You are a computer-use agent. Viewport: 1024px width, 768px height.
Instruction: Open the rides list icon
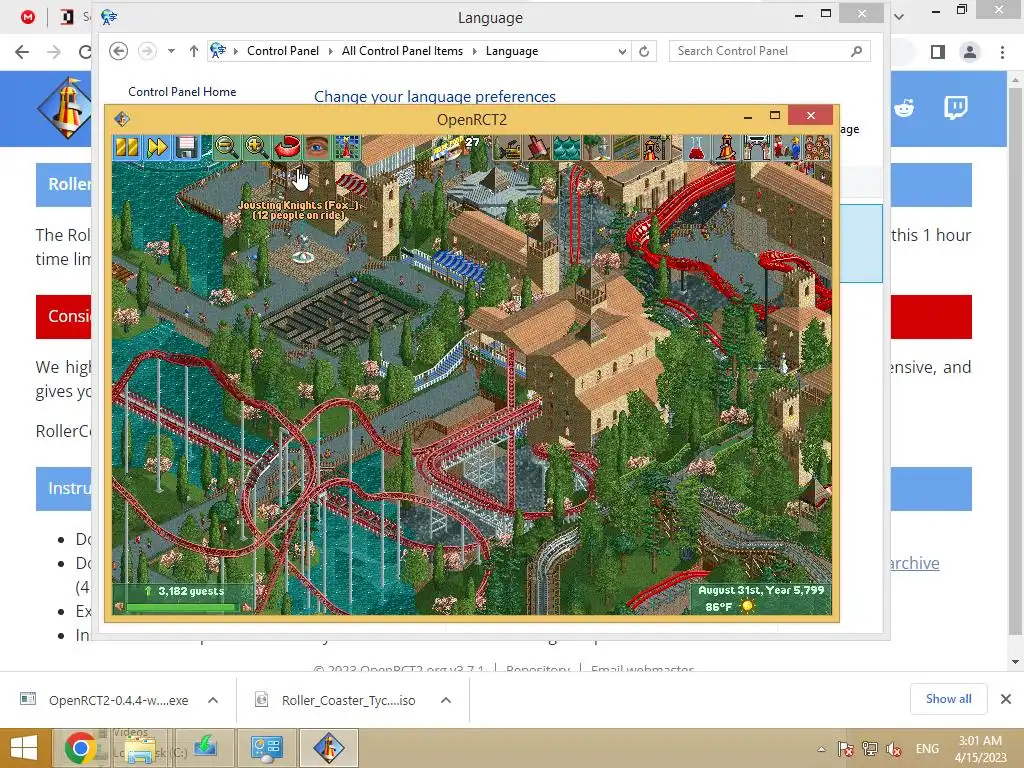pyautogui.click(x=726, y=148)
